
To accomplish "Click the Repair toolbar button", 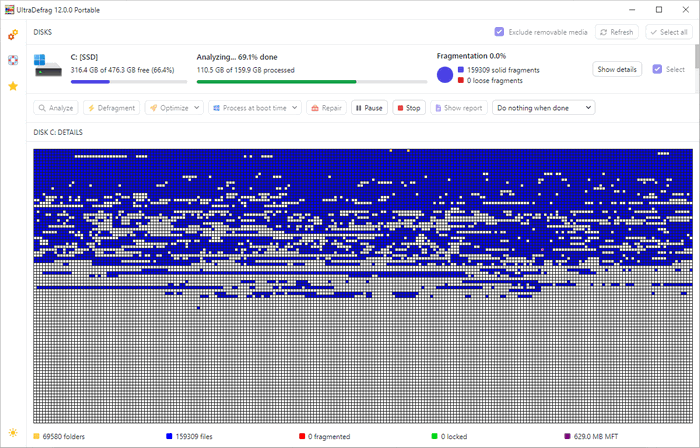I will 327,107.
